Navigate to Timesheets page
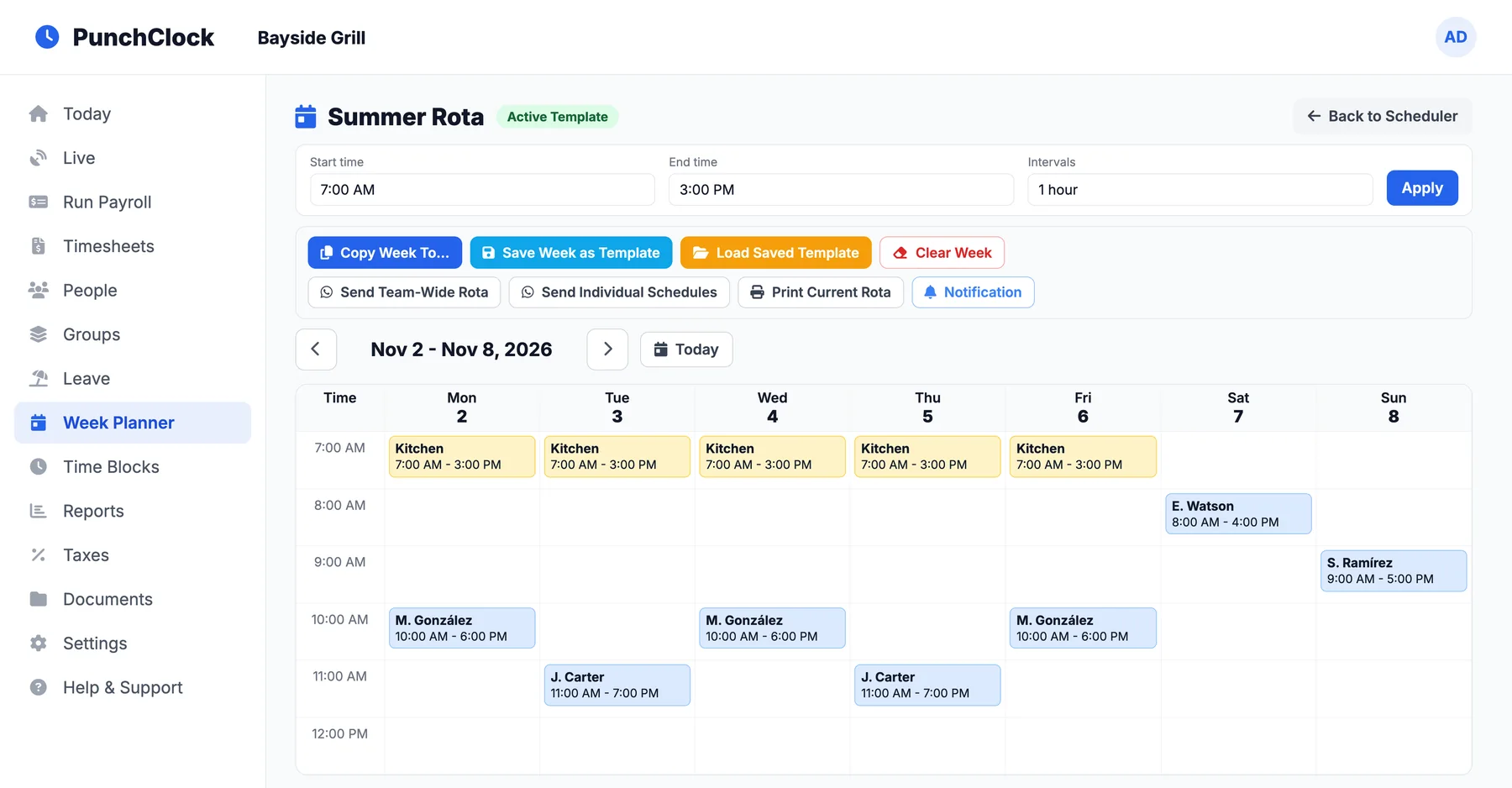Image resolution: width=1512 pixels, height=788 pixels. pyautogui.click(x=133, y=246)
